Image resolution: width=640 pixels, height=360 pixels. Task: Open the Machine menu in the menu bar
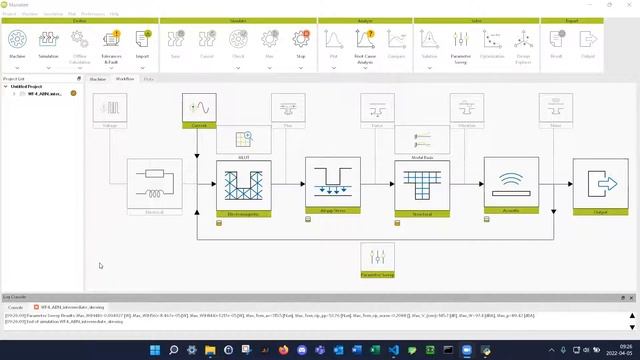29,14
